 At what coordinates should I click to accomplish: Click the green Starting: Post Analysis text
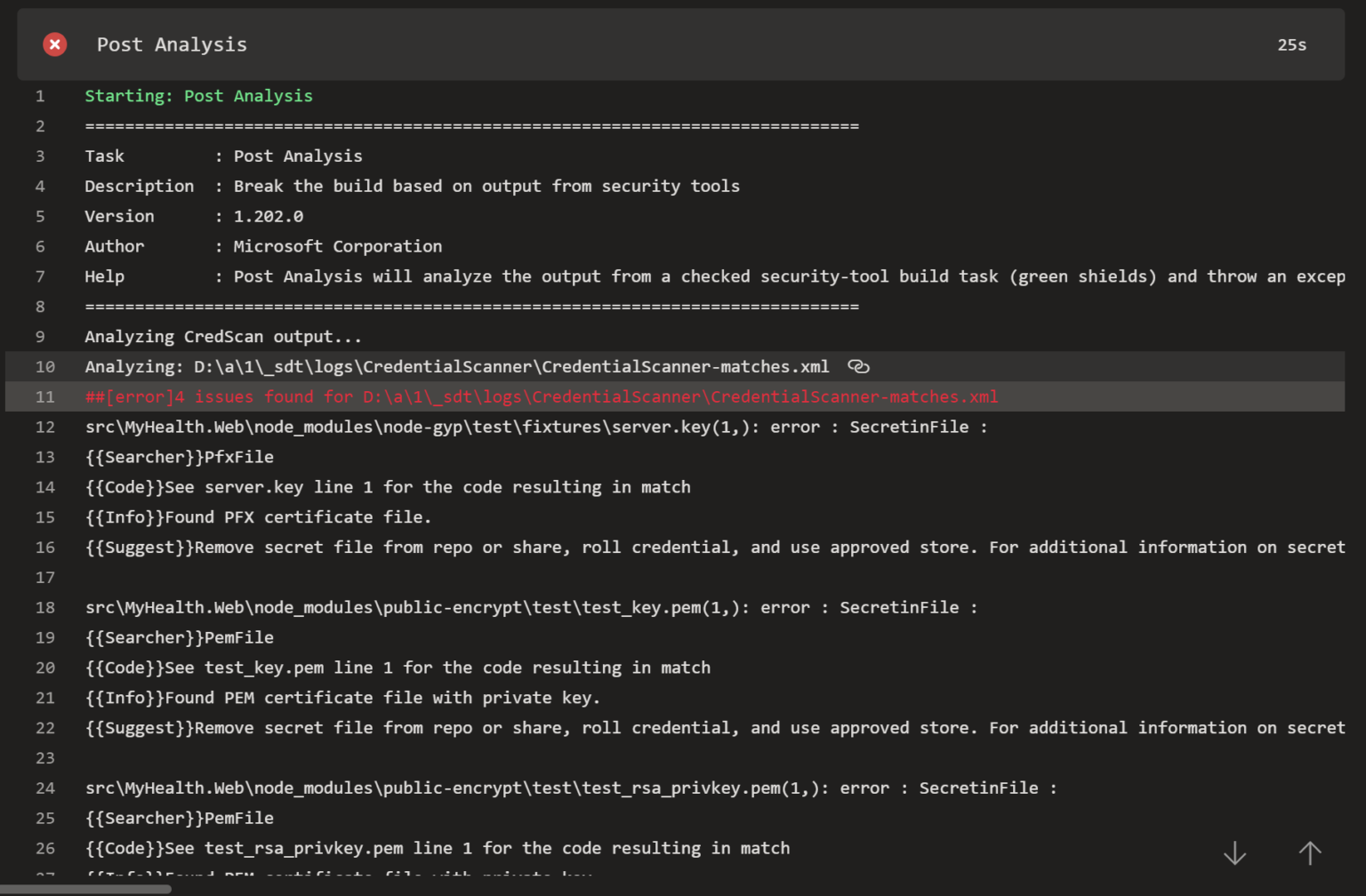(x=197, y=95)
